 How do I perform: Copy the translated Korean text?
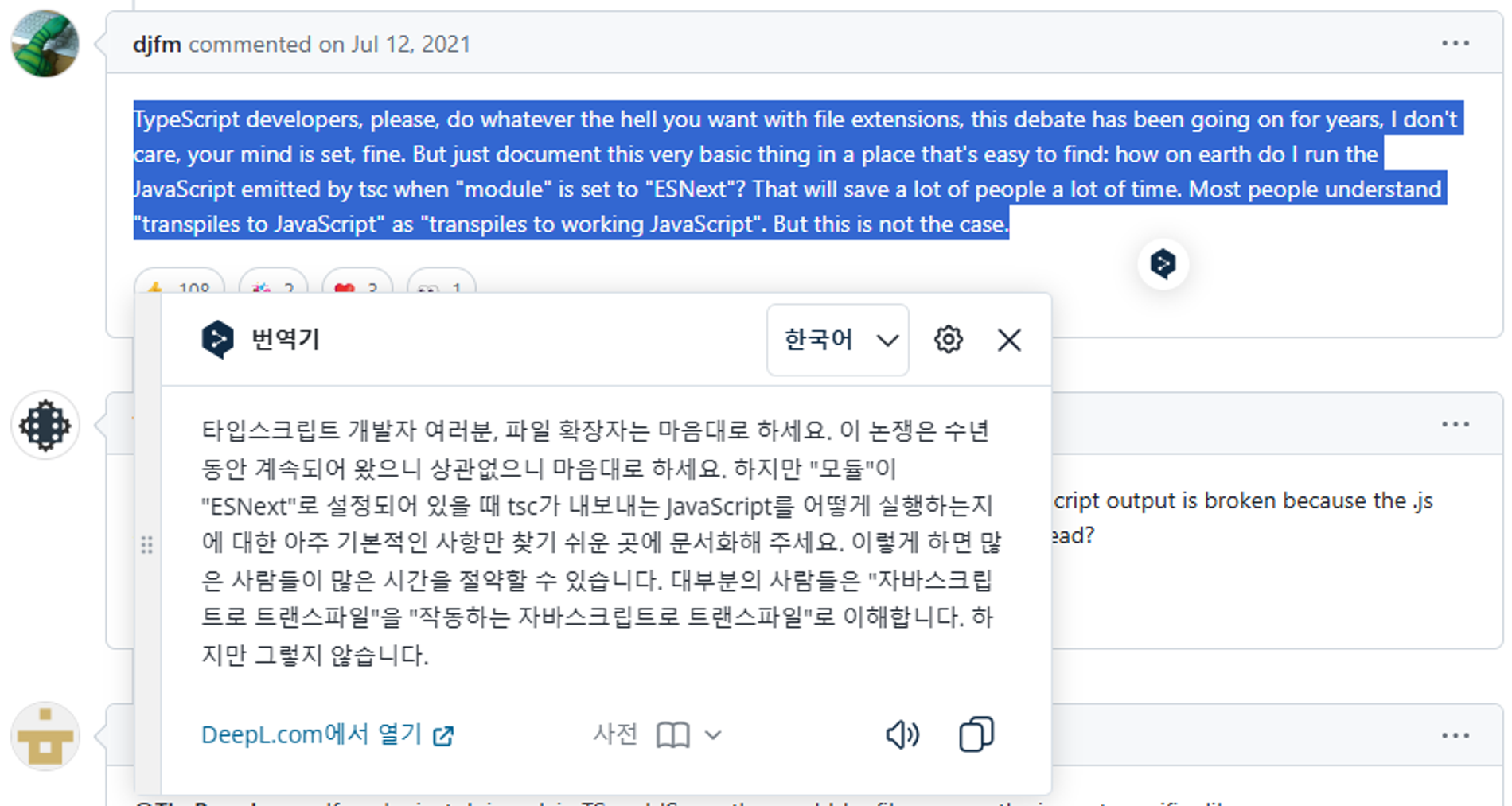click(976, 734)
